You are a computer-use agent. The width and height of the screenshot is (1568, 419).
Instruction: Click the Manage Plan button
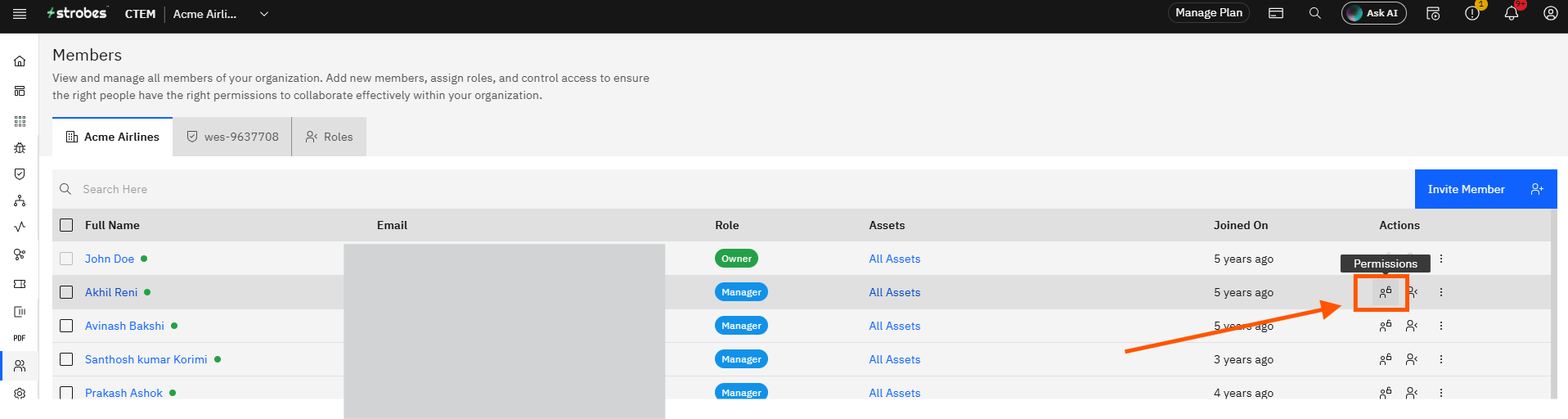pos(1209,13)
